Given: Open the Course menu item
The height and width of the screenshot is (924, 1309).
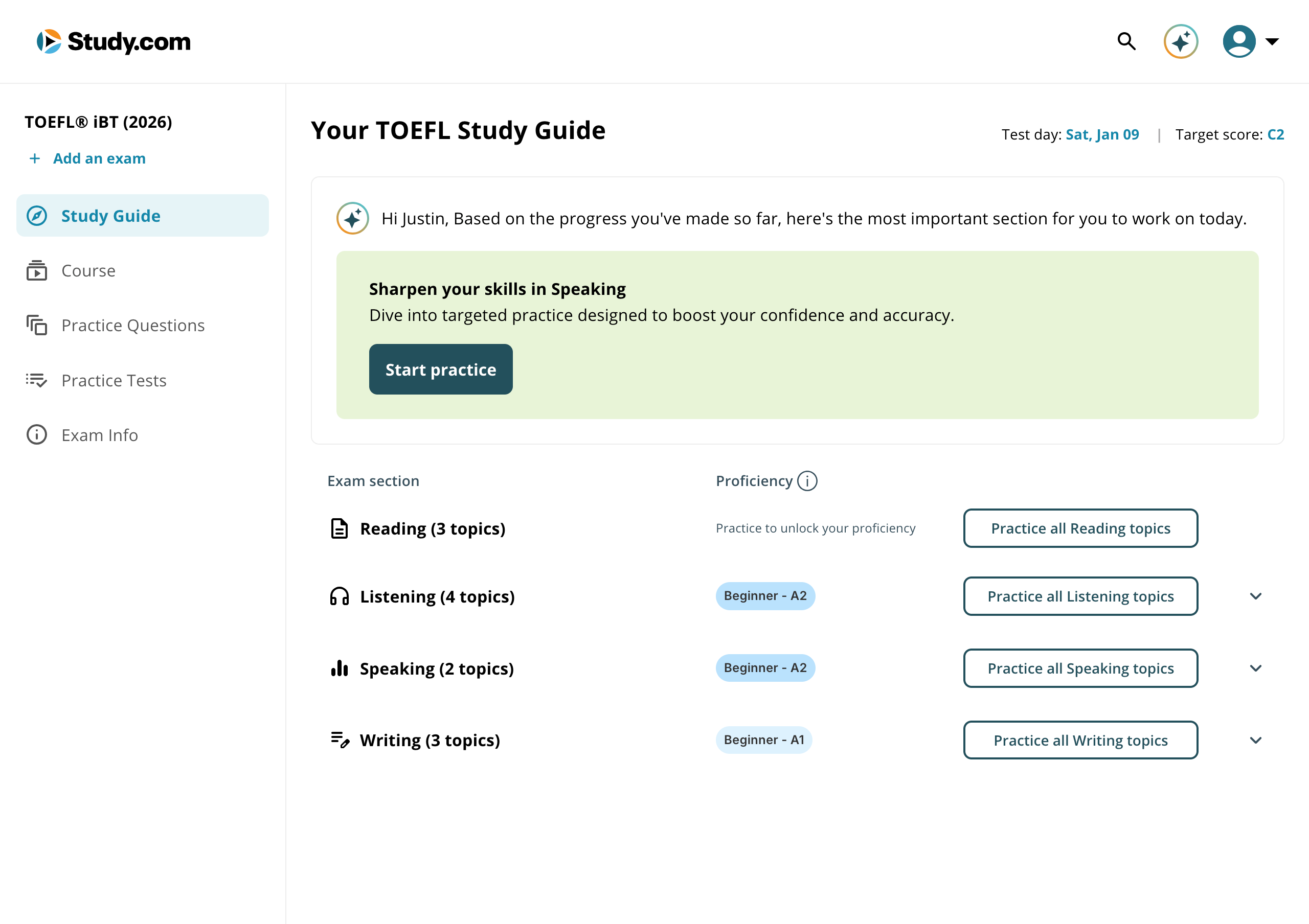Looking at the screenshot, I should click(88, 270).
